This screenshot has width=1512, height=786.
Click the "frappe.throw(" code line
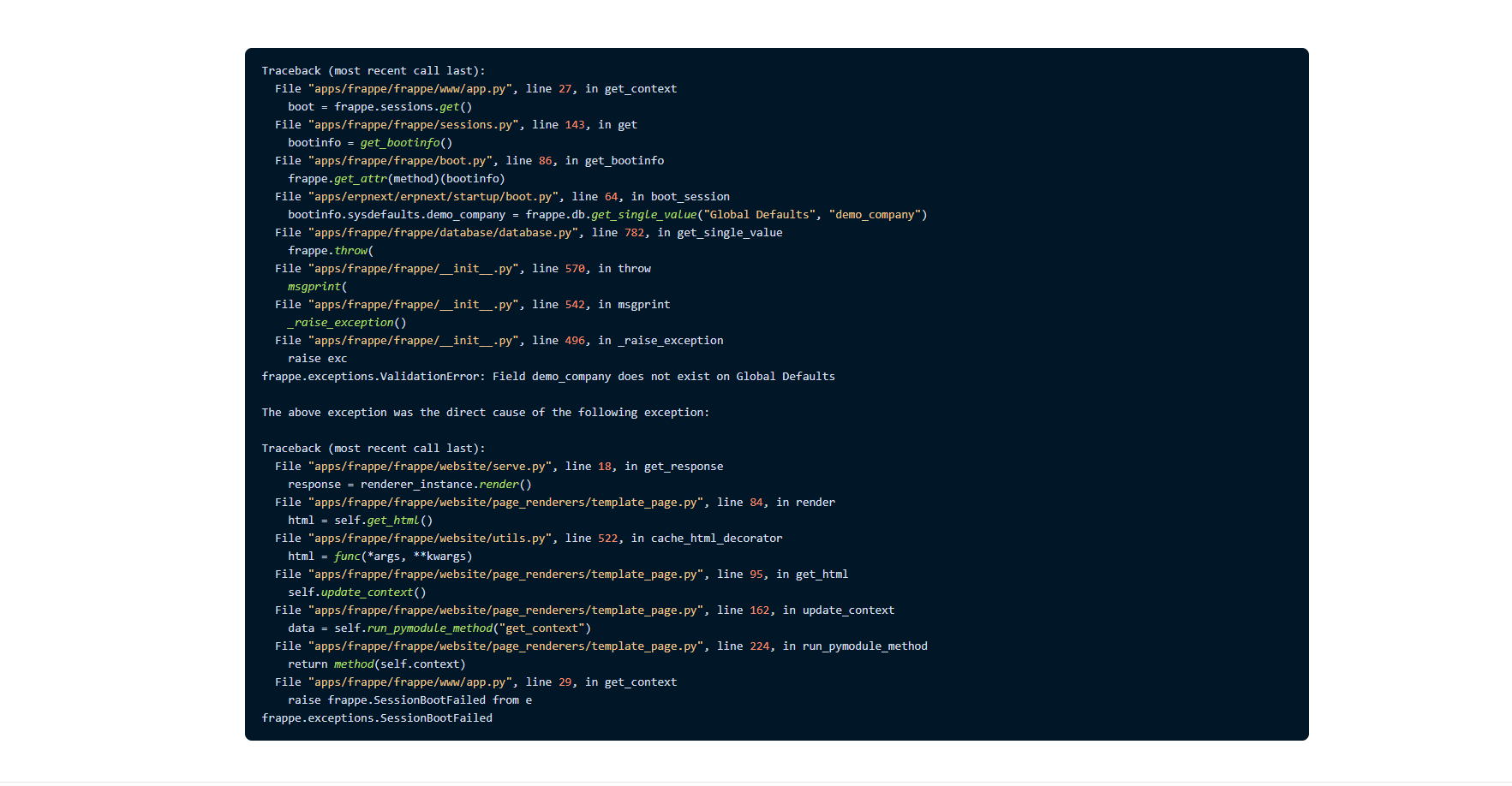(331, 251)
